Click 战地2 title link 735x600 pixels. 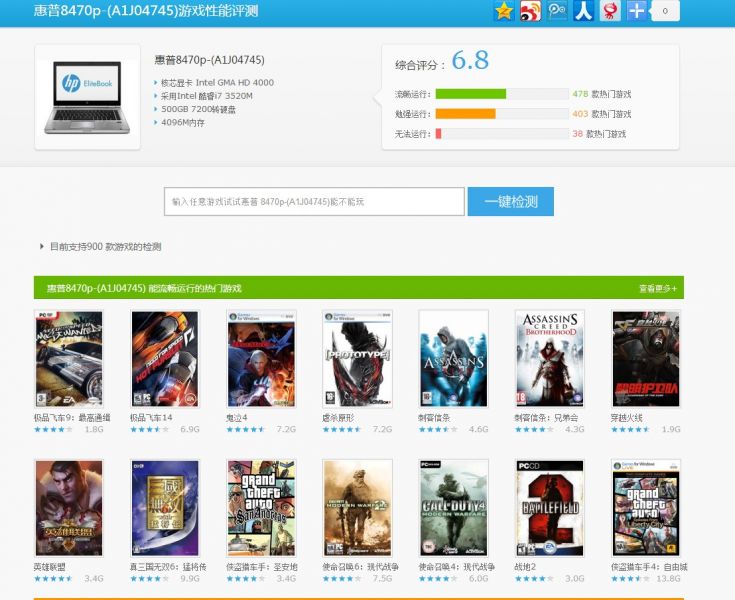[x=525, y=567]
